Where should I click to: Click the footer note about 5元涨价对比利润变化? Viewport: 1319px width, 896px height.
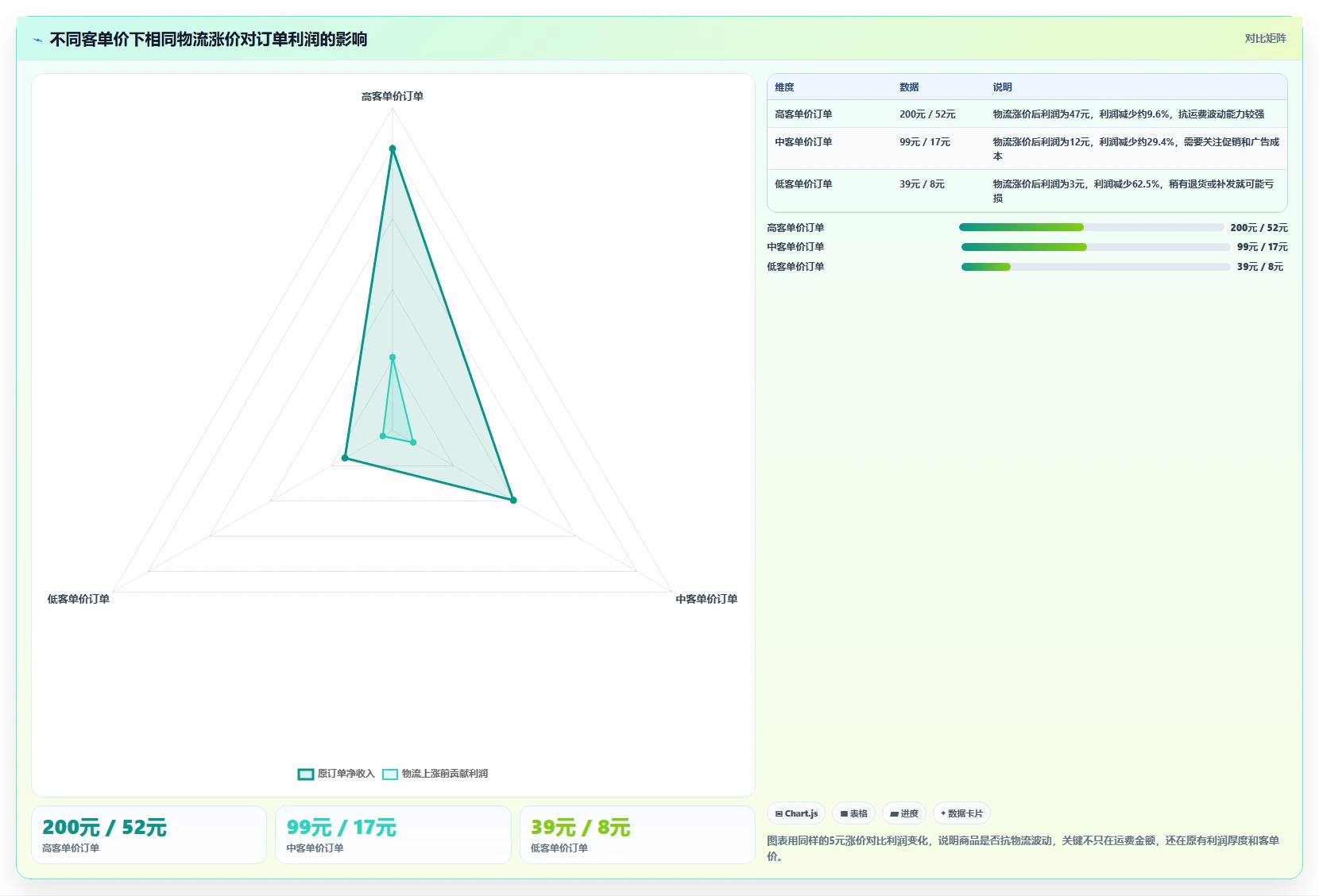[1023, 848]
